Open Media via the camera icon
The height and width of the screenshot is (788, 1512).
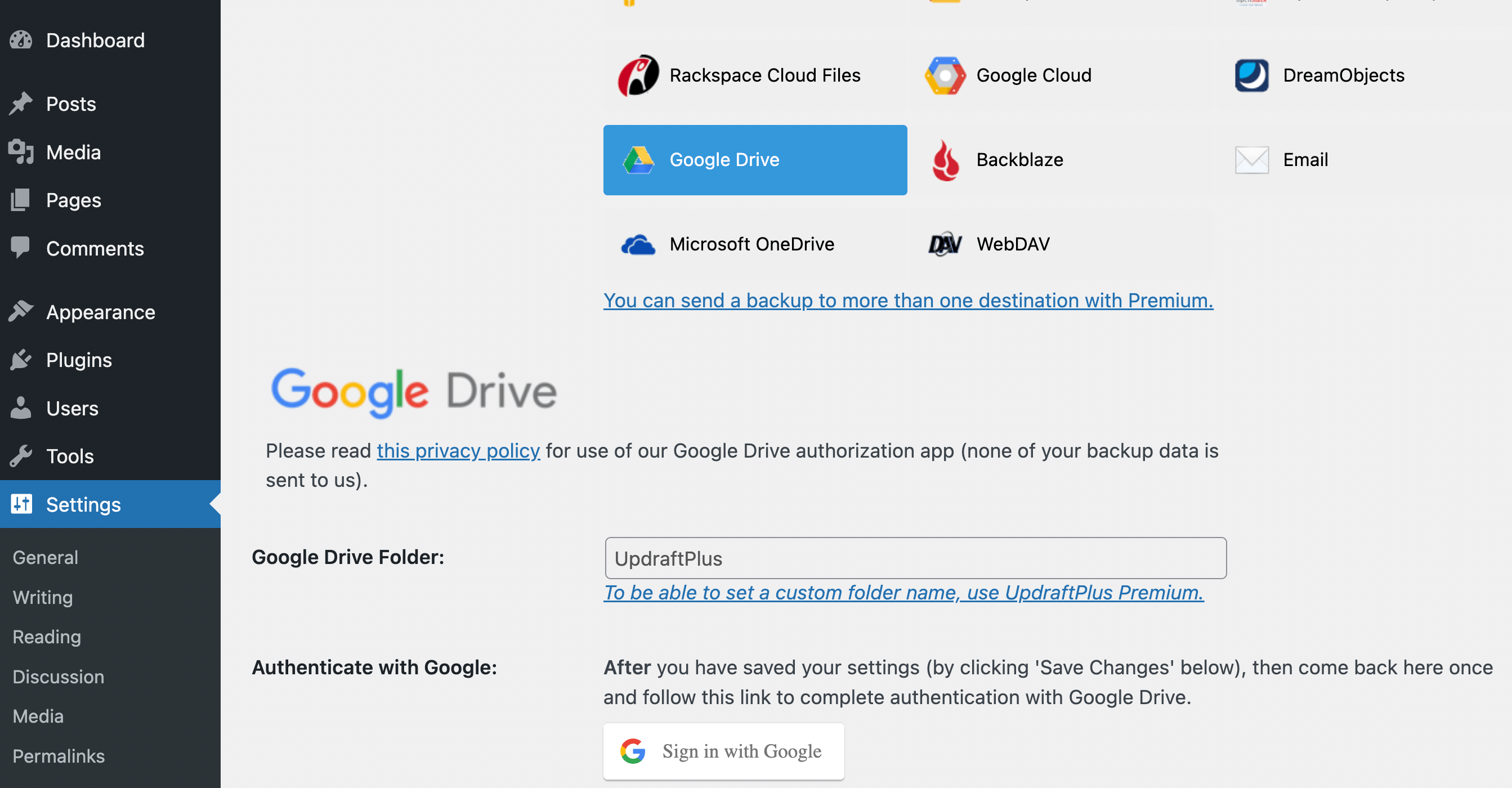[21, 152]
